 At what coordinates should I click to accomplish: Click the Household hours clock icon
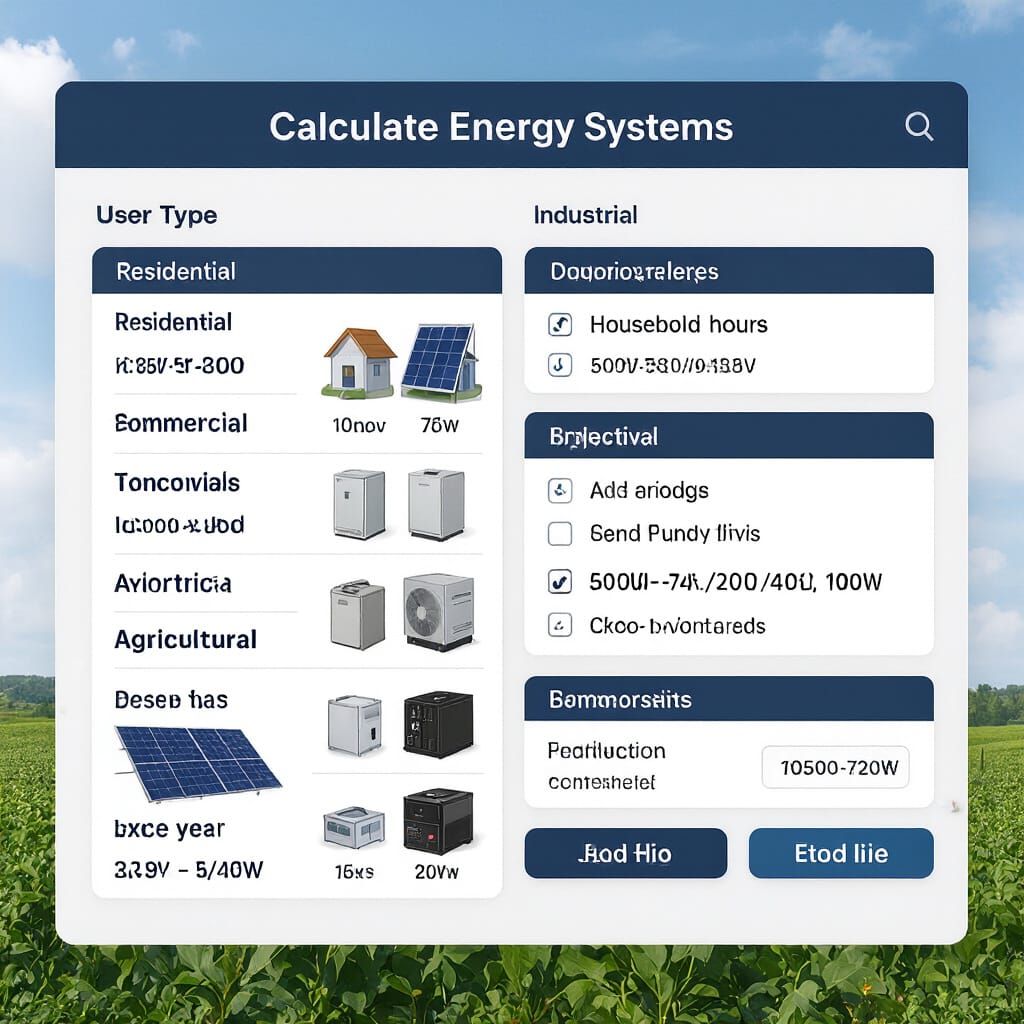(x=560, y=324)
